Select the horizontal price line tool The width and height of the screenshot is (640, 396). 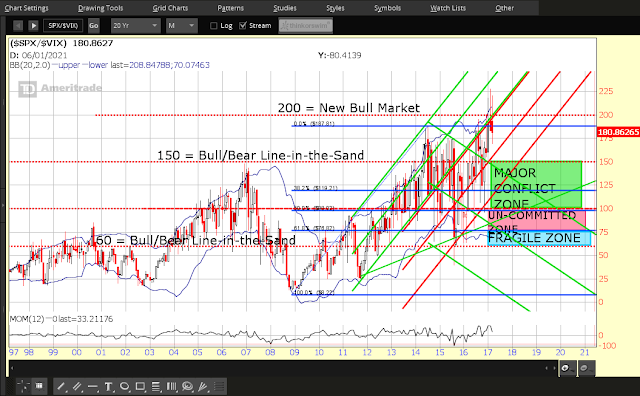pyautogui.click(x=93, y=386)
